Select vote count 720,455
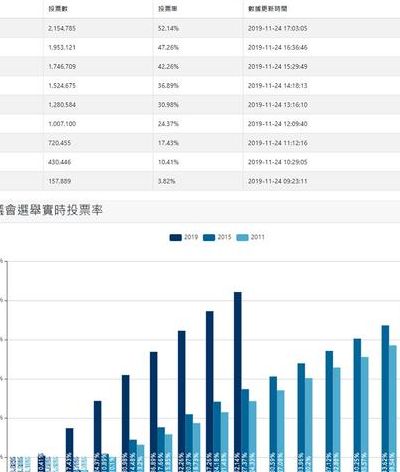Viewport: 400px width, 472px height. click(x=60, y=143)
